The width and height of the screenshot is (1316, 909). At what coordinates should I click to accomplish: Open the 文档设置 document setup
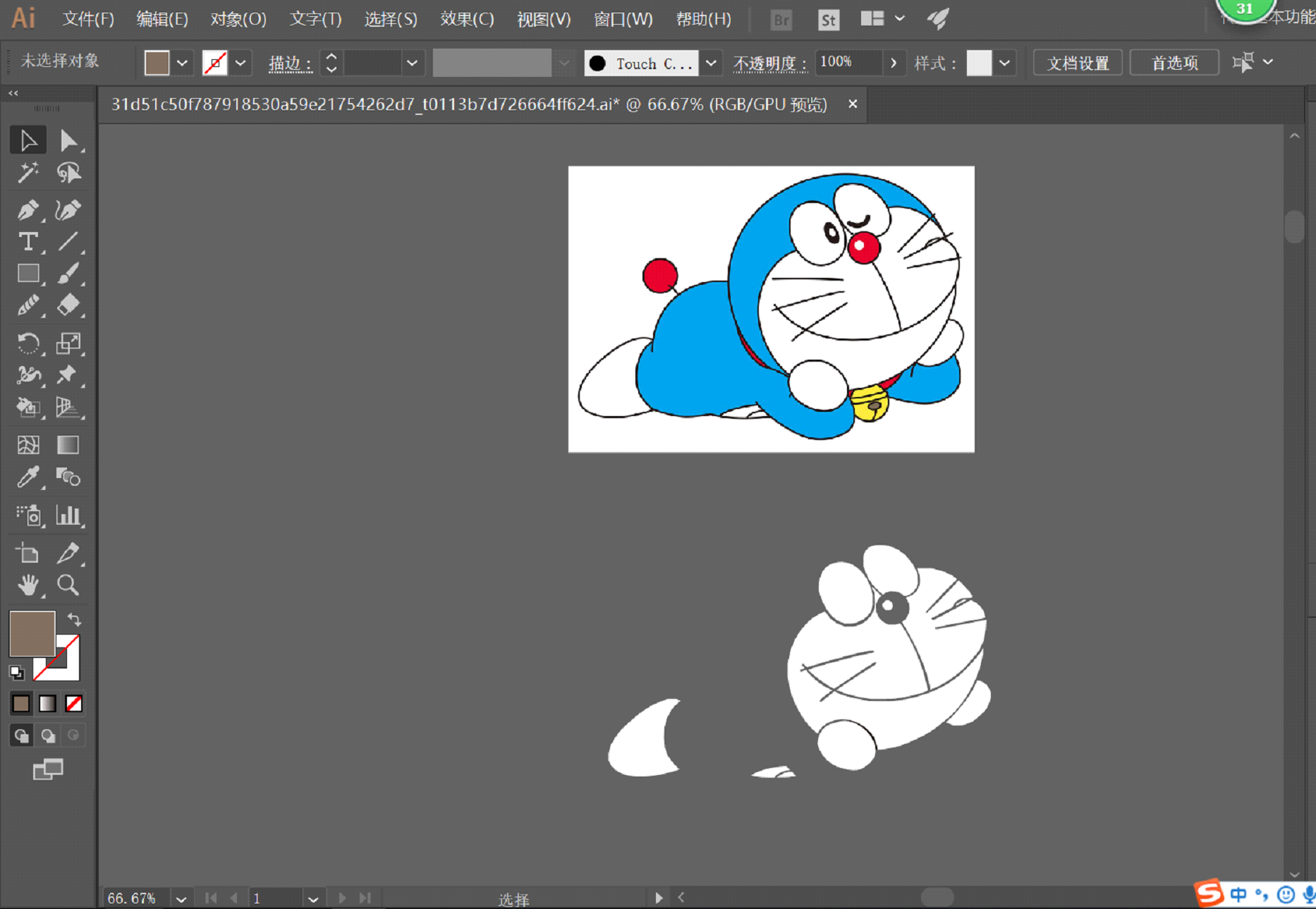[1077, 63]
